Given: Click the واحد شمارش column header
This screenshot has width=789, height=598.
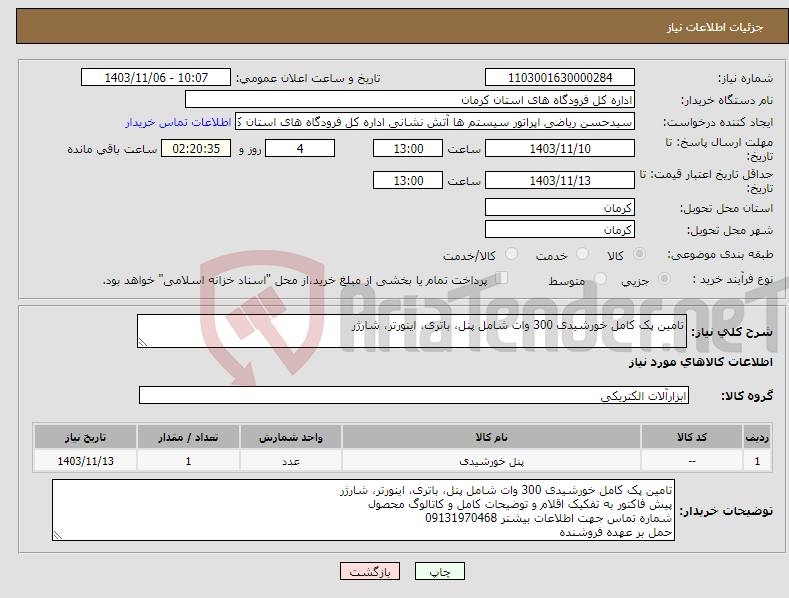Looking at the screenshot, I should [291, 437].
